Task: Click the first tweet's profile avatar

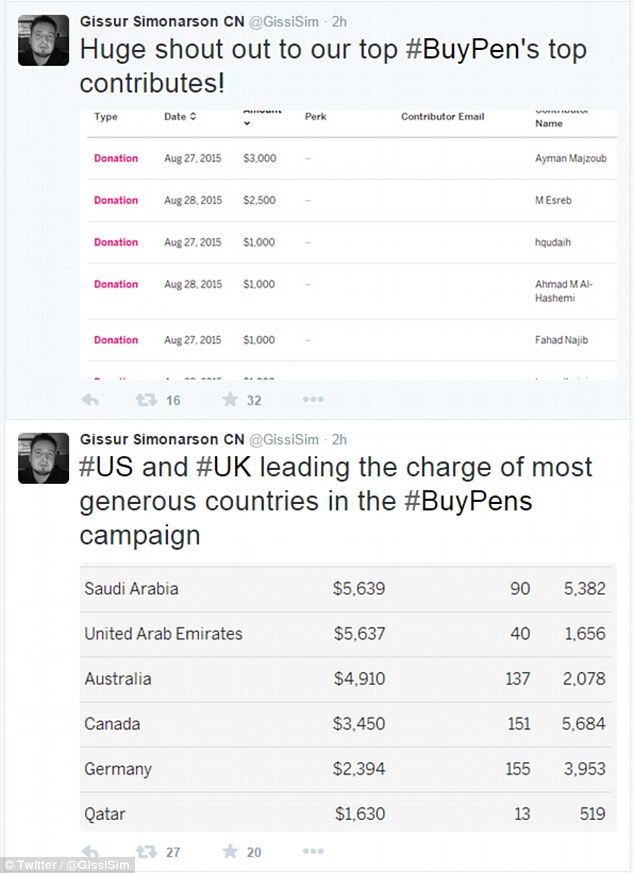Action: 43,40
